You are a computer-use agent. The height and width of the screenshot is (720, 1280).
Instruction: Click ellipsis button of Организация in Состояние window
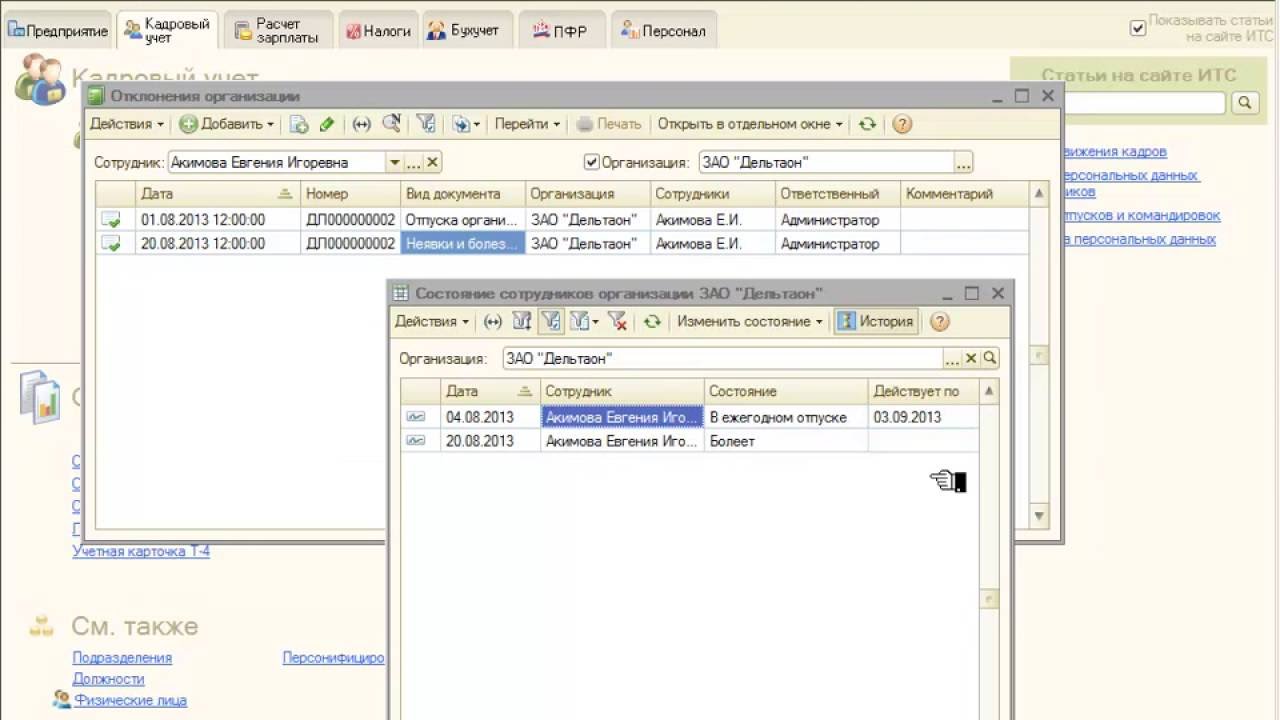(x=953, y=358)
